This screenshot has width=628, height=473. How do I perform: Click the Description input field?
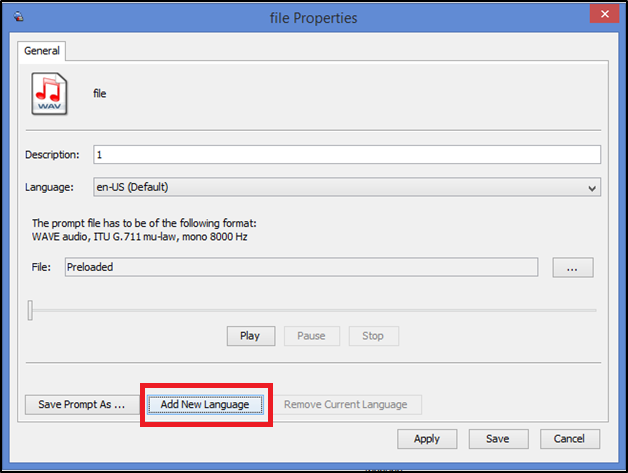click(347, 155)
